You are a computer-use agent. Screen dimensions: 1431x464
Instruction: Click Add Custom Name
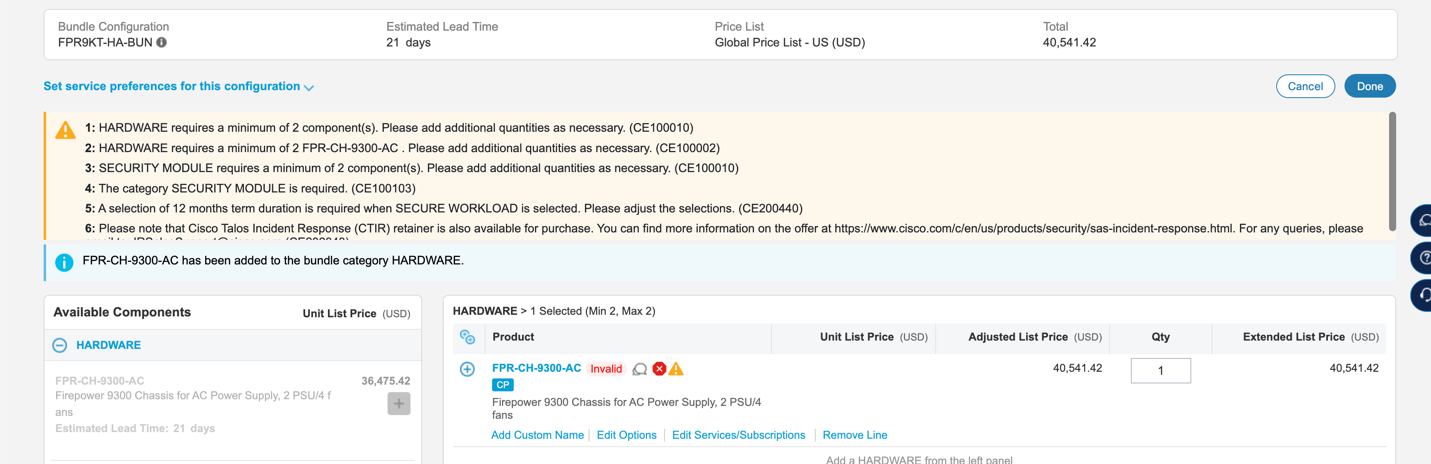(x=537, y=435)
